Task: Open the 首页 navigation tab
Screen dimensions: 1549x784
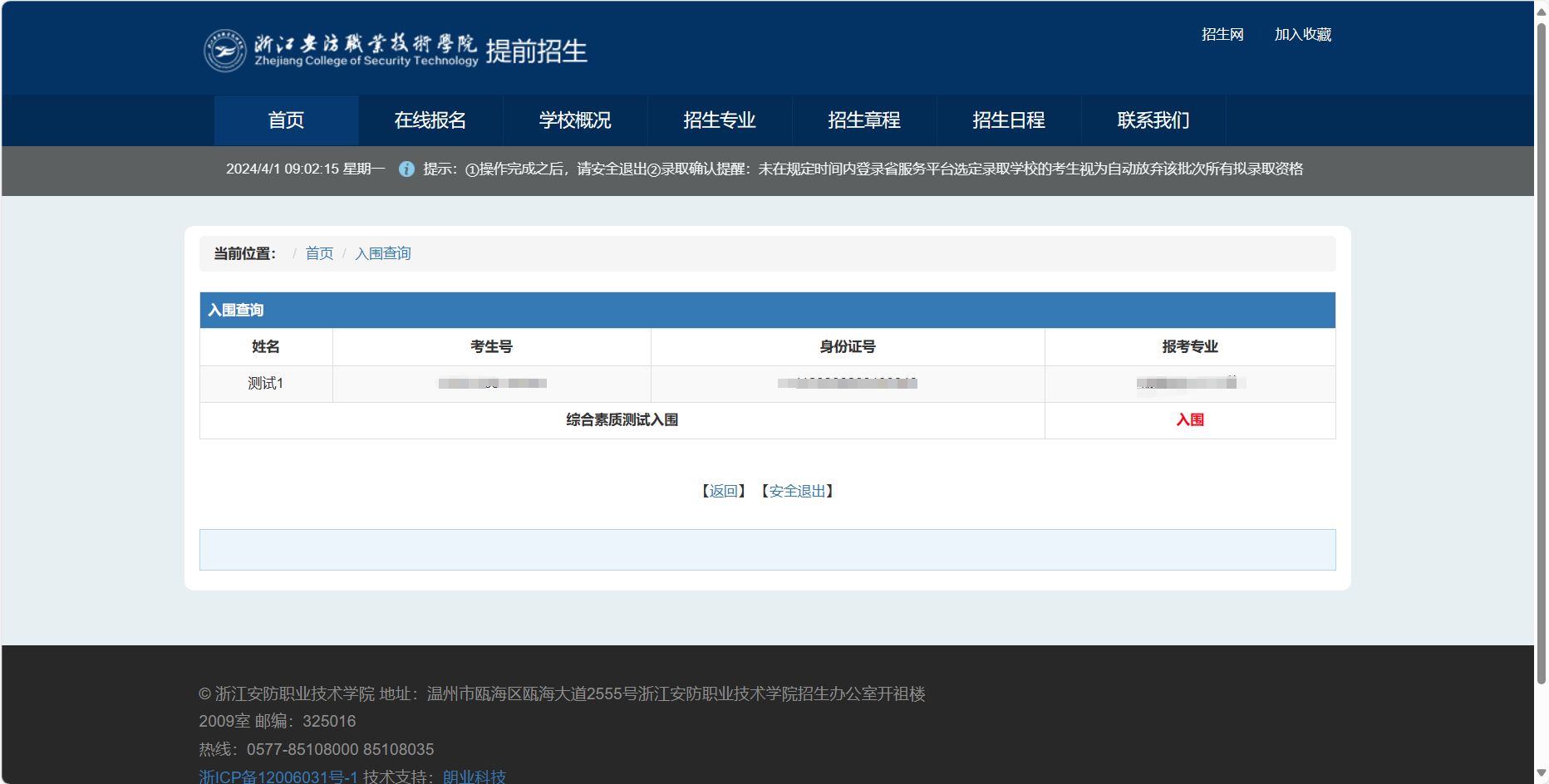Action: (286, 120)
